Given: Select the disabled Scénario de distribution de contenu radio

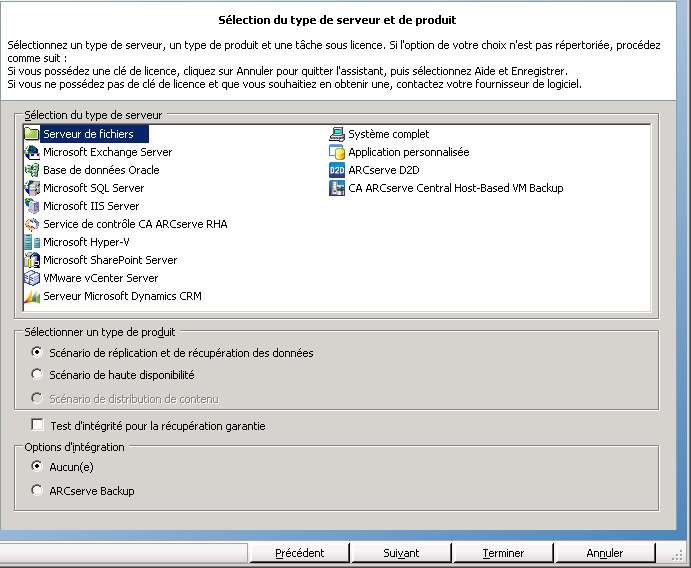Looking at the screenshot, I should point(37,398).
